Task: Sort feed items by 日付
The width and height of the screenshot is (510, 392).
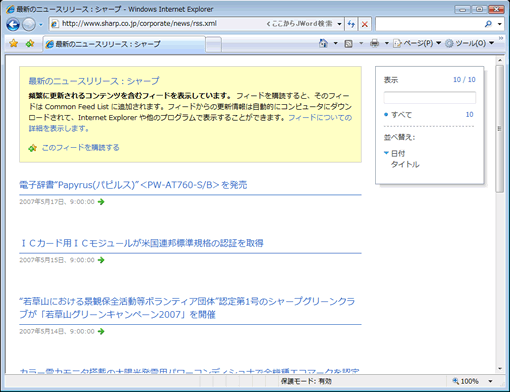Action: coord(398,154)
